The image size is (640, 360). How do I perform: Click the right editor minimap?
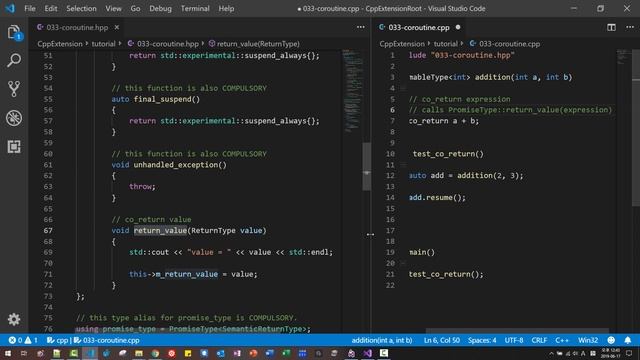623,57
